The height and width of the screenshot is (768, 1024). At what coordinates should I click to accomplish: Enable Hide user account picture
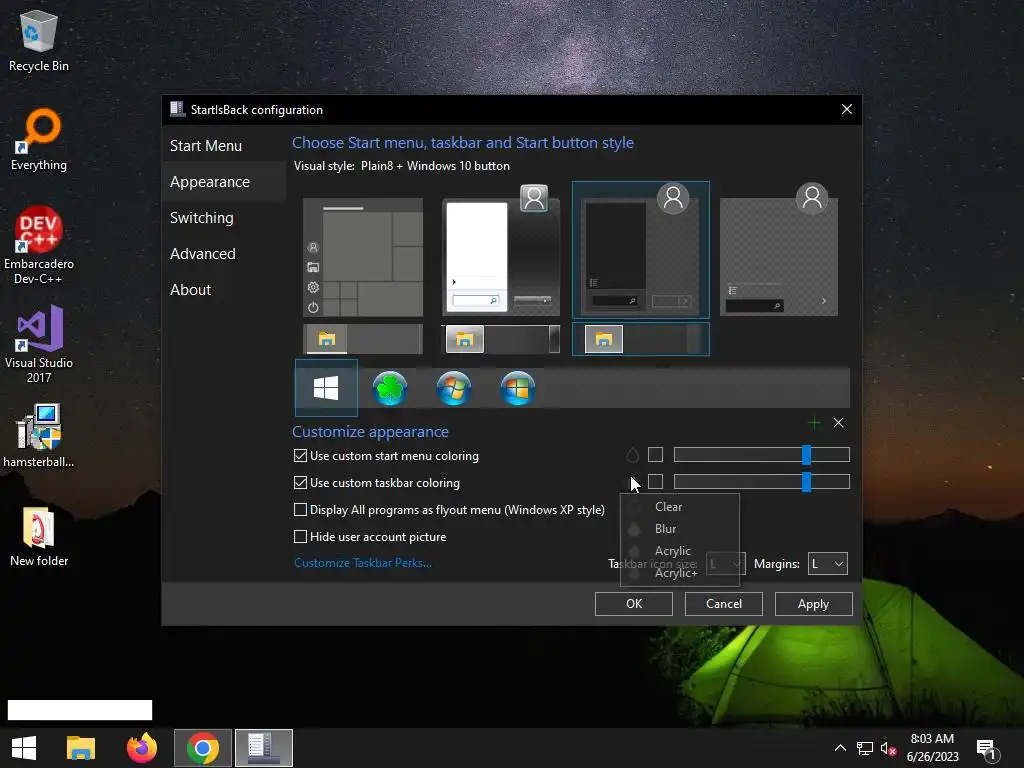300,537
